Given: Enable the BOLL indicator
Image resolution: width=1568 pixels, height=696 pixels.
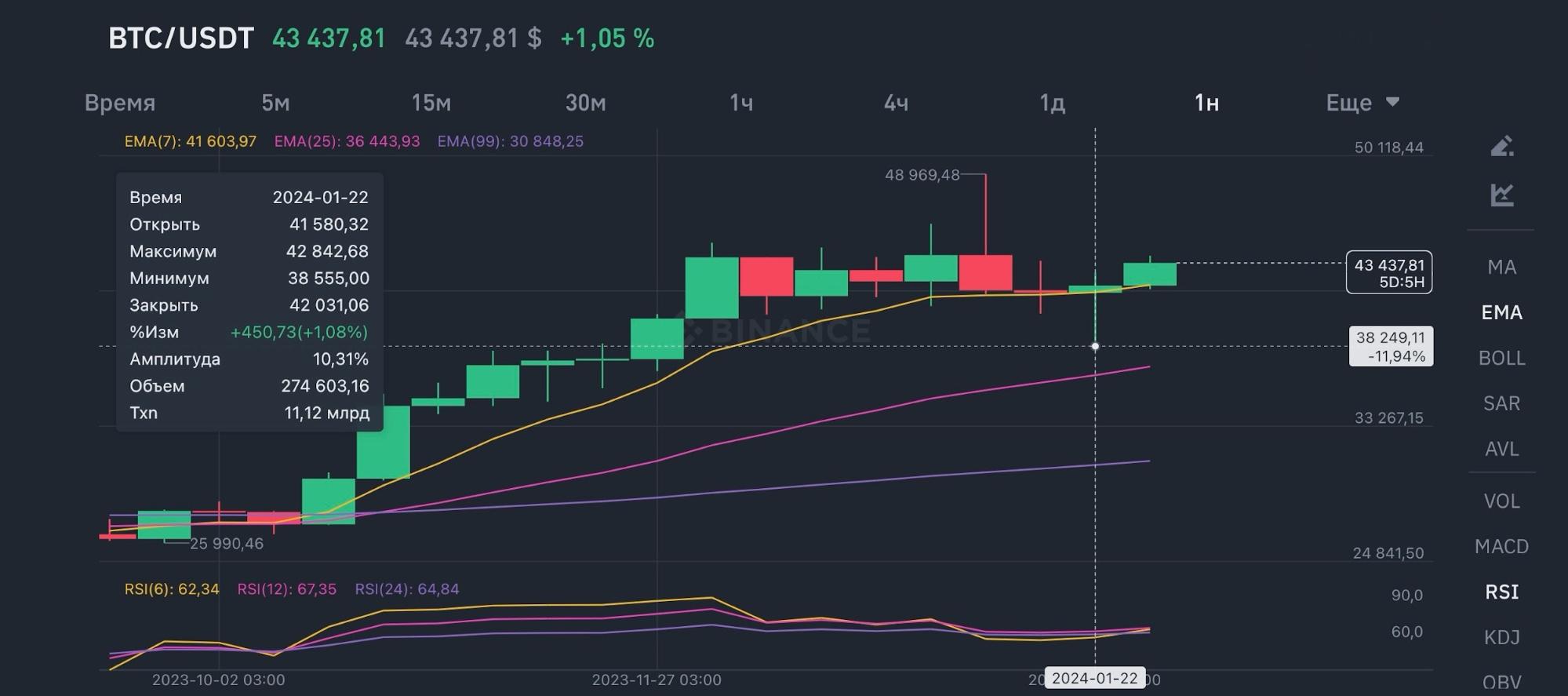Looking at the screenshot, I should [x=1502, y=358].
